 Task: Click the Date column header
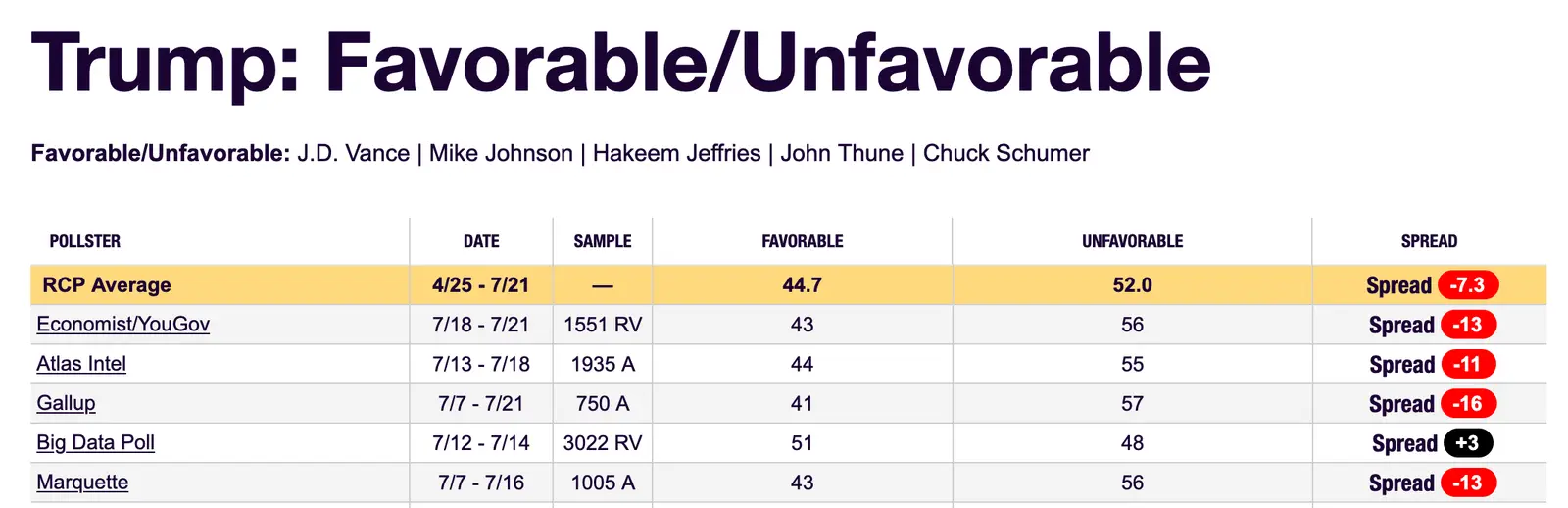pyautogui.click(x=481, y=241)
